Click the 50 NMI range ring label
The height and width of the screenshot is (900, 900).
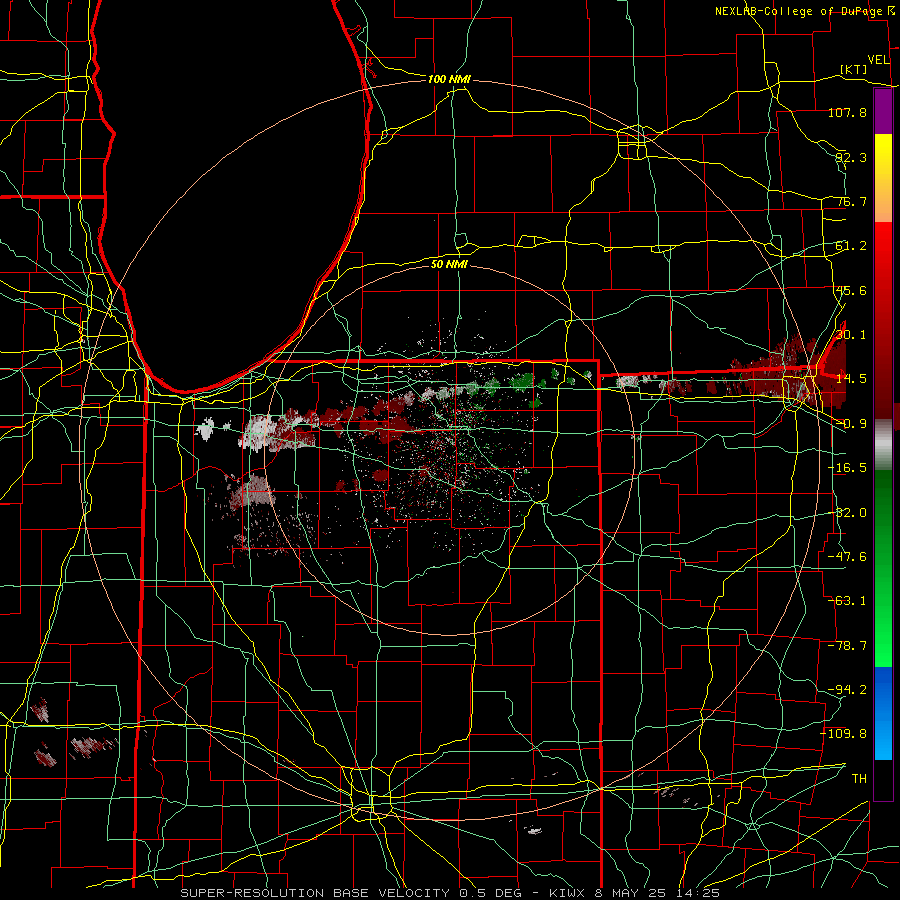pyautogui.click(x=449, y=264)
